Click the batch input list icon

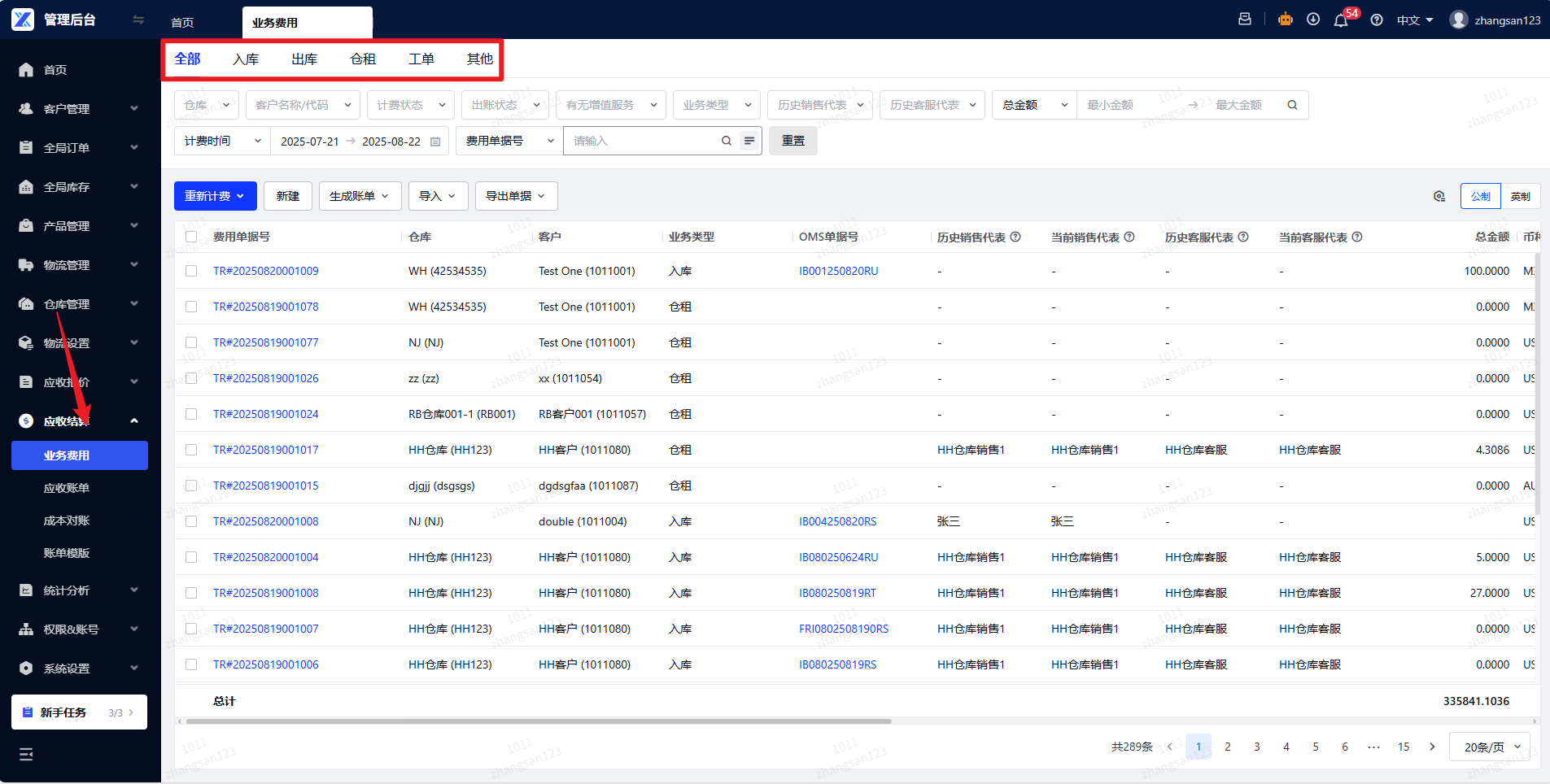click(x=749, y=141)
